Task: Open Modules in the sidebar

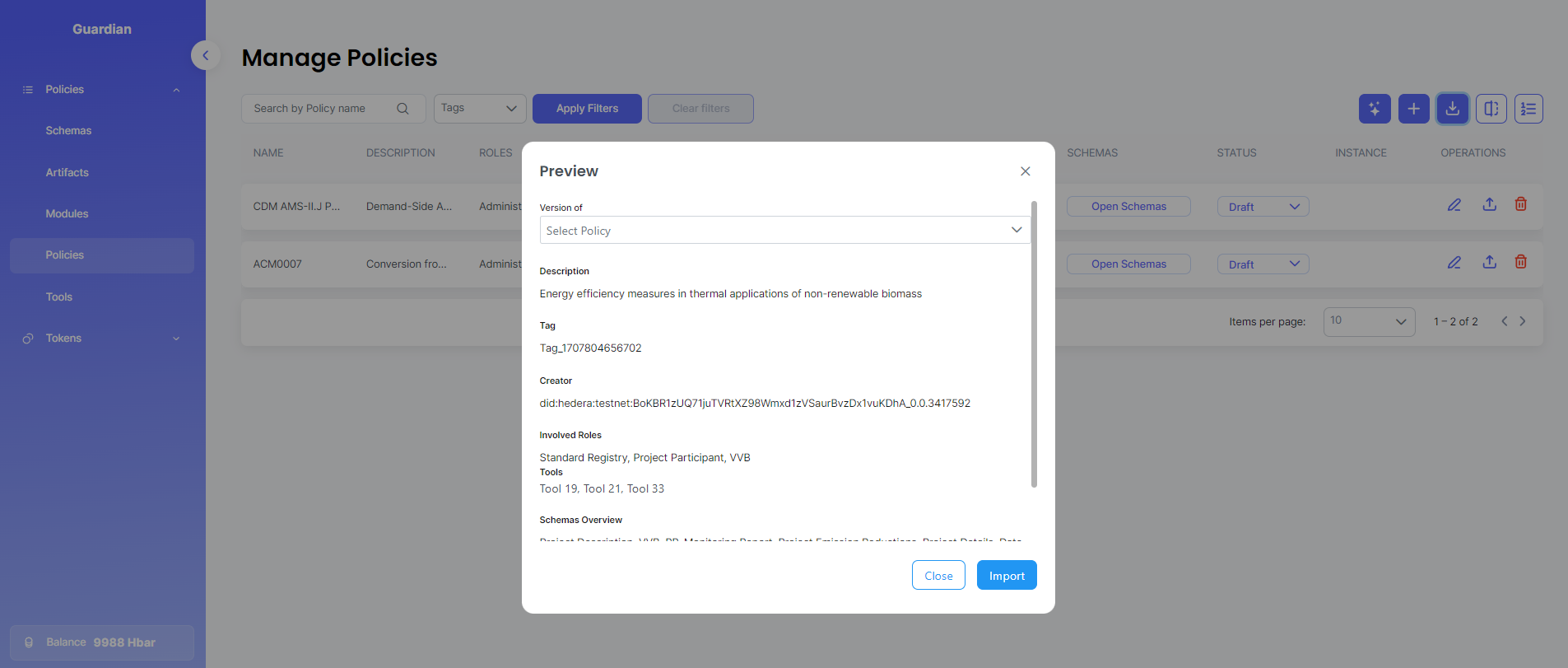Action: pyautogui.click(x=67, y=214)
